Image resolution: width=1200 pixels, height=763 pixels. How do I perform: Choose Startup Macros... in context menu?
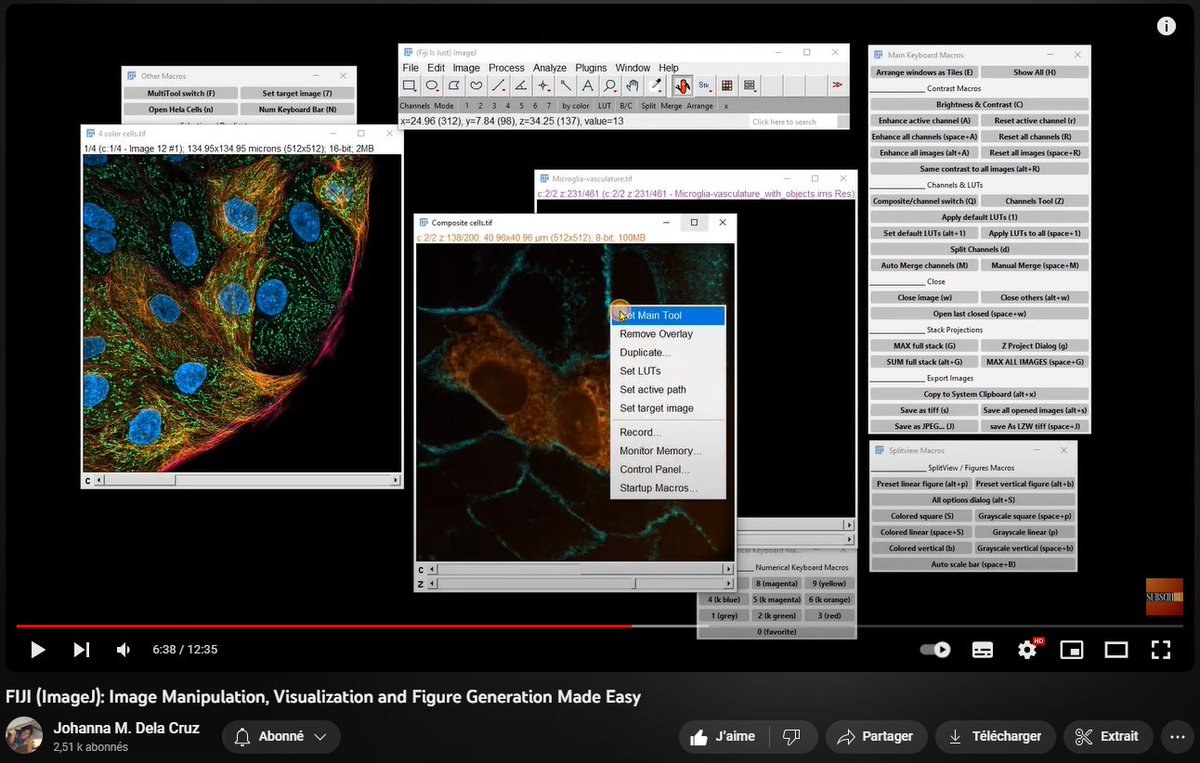click(668, 488)
